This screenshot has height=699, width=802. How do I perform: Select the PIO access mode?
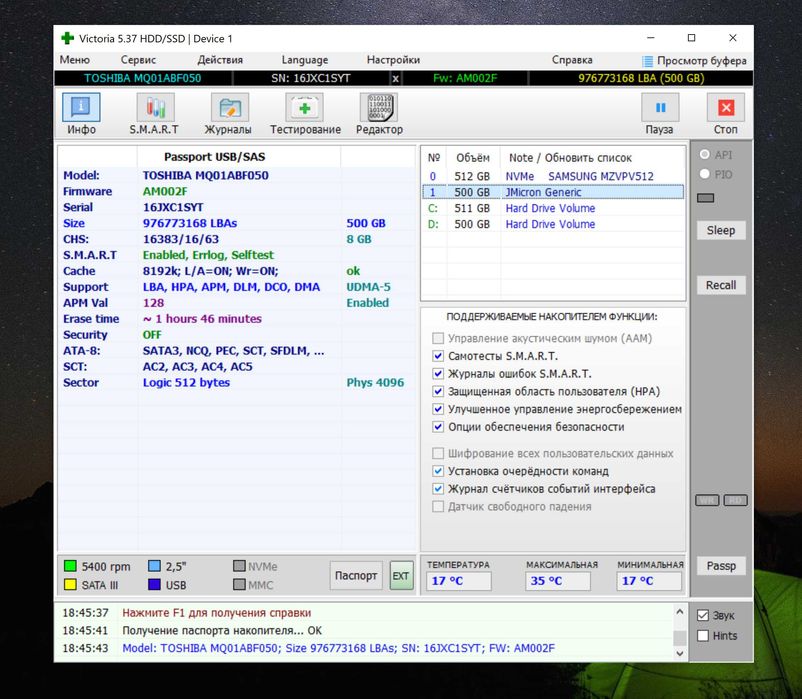click(x=705, y=174)
